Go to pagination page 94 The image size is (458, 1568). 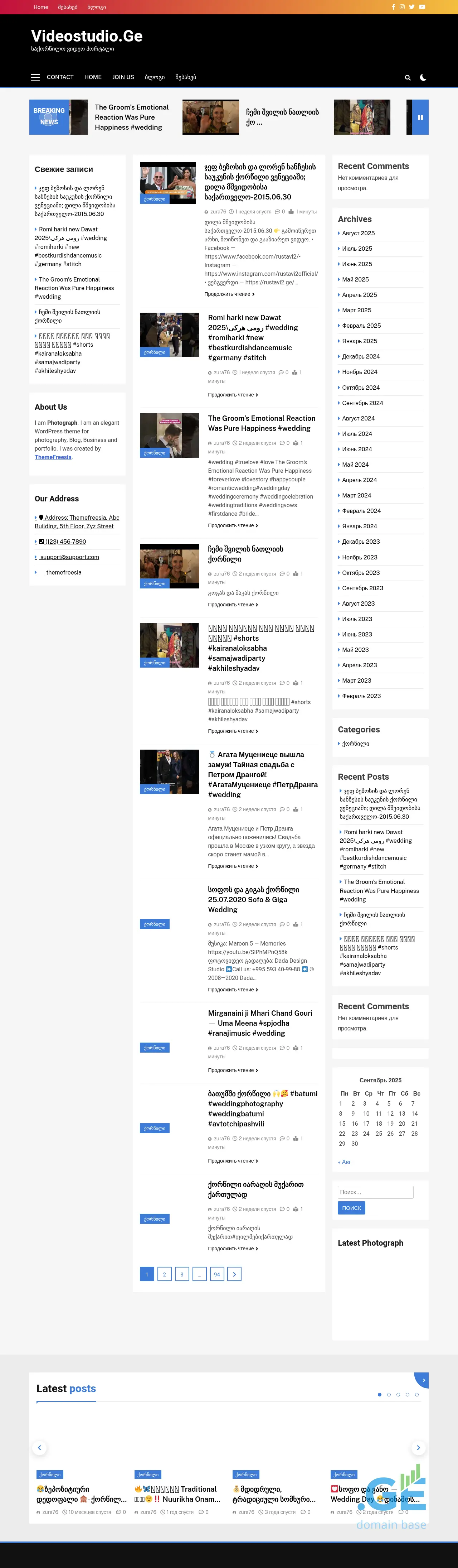[x=216, y=1274]
